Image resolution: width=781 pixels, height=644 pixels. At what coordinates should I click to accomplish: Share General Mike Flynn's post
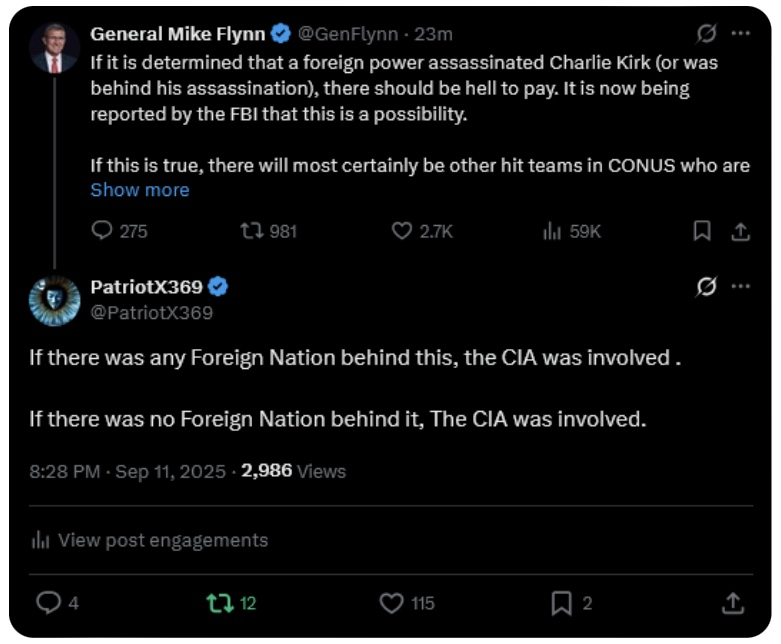coord(741,231)
